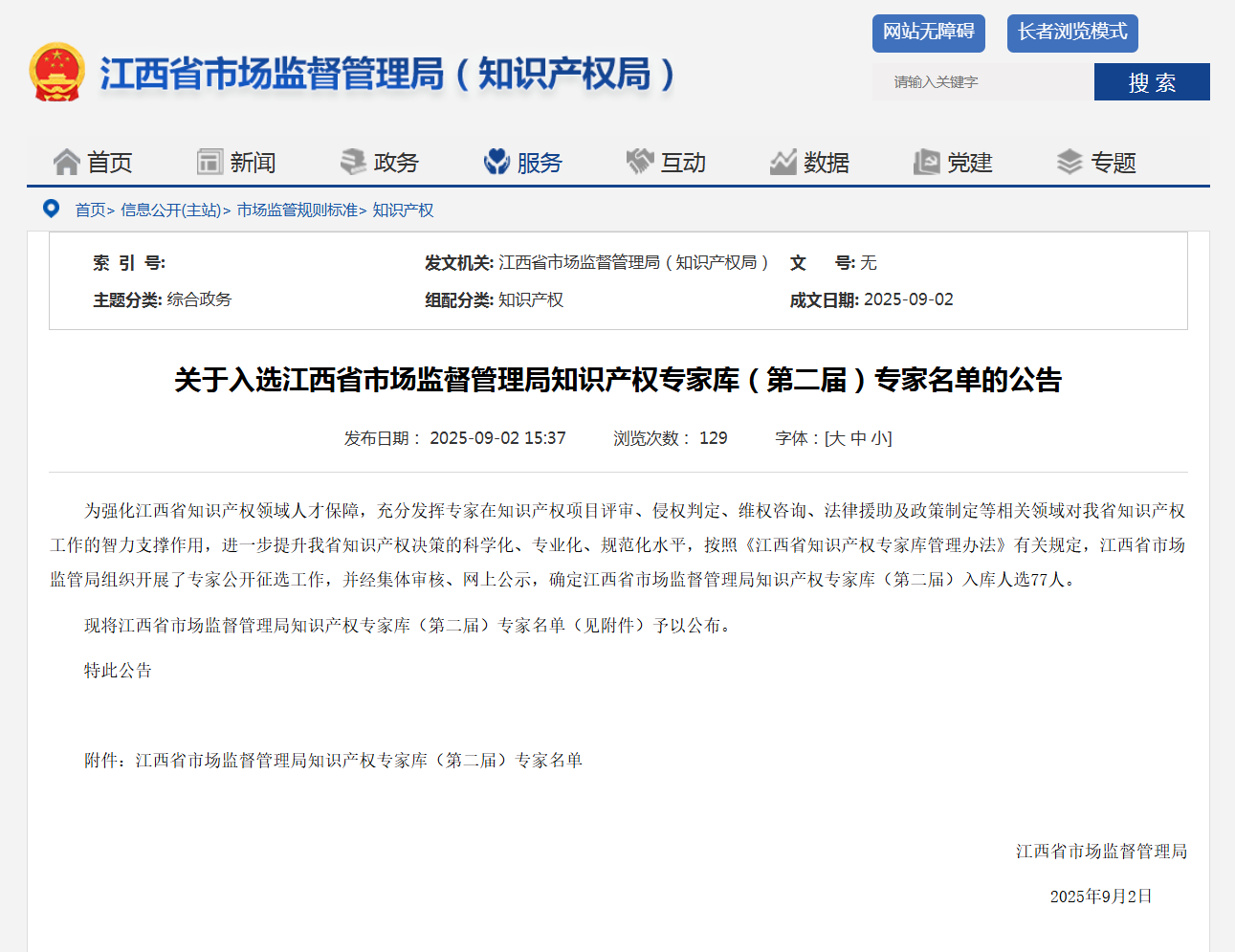The image size is (1235, 952).
Task: Select the 专题 topics layers icon
Action: click(1065, 161)
